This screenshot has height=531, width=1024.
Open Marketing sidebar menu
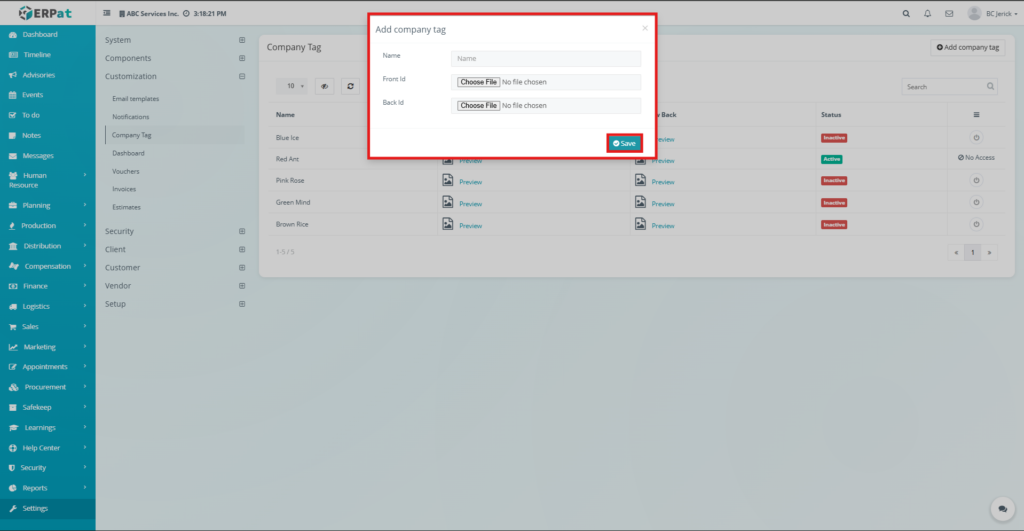coord(48,347)
